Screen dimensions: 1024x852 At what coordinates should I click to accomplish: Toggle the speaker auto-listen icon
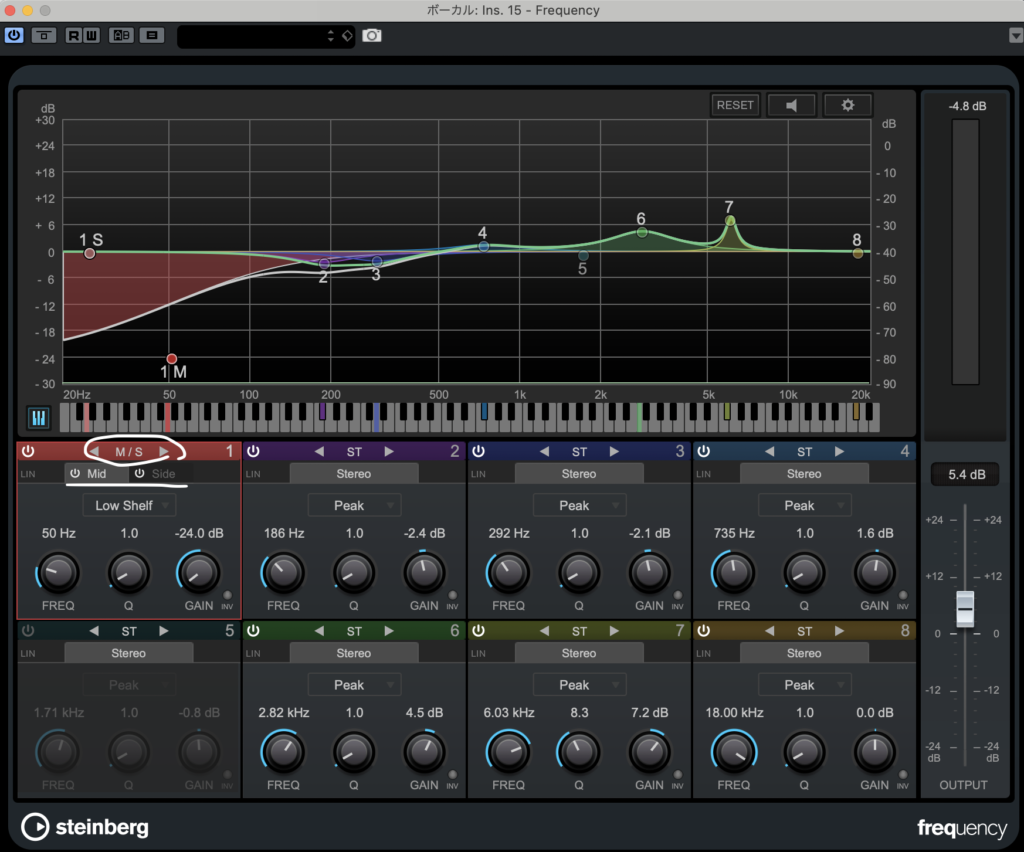(x=791, y=105)
